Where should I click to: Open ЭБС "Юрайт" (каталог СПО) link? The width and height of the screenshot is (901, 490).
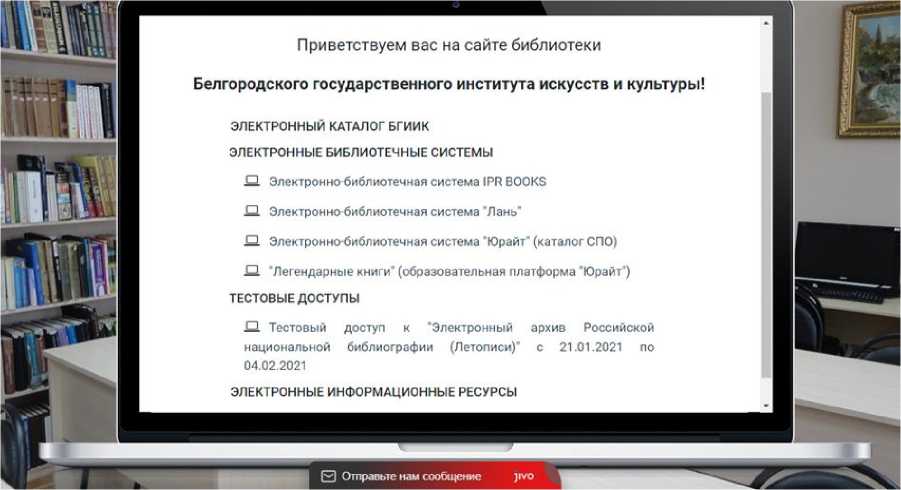click(442, 241)
